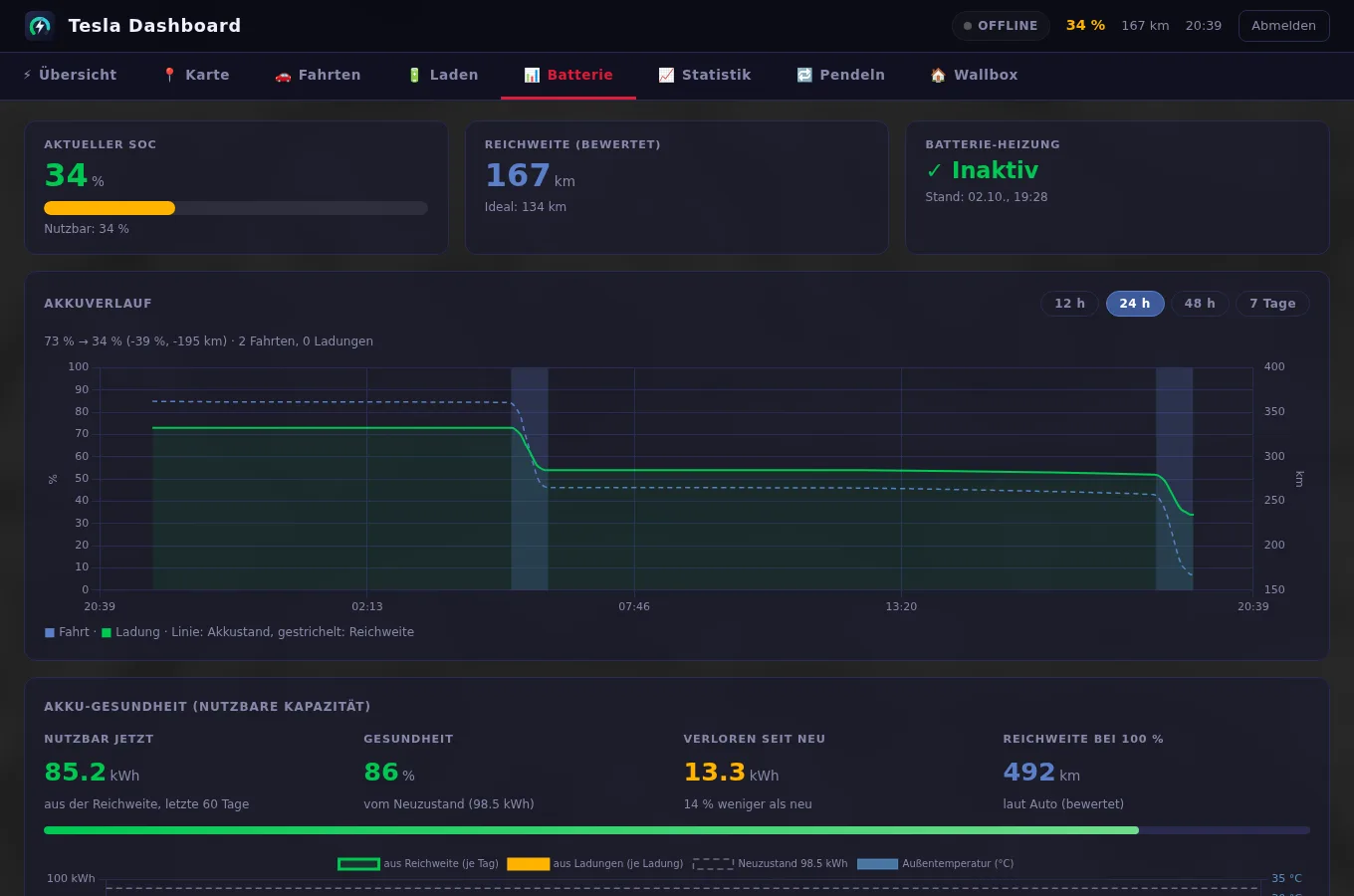The height and width of the screenshot is (896, 1354).
Task: Select the 24 h range pill
Action: click(1135, 304)
